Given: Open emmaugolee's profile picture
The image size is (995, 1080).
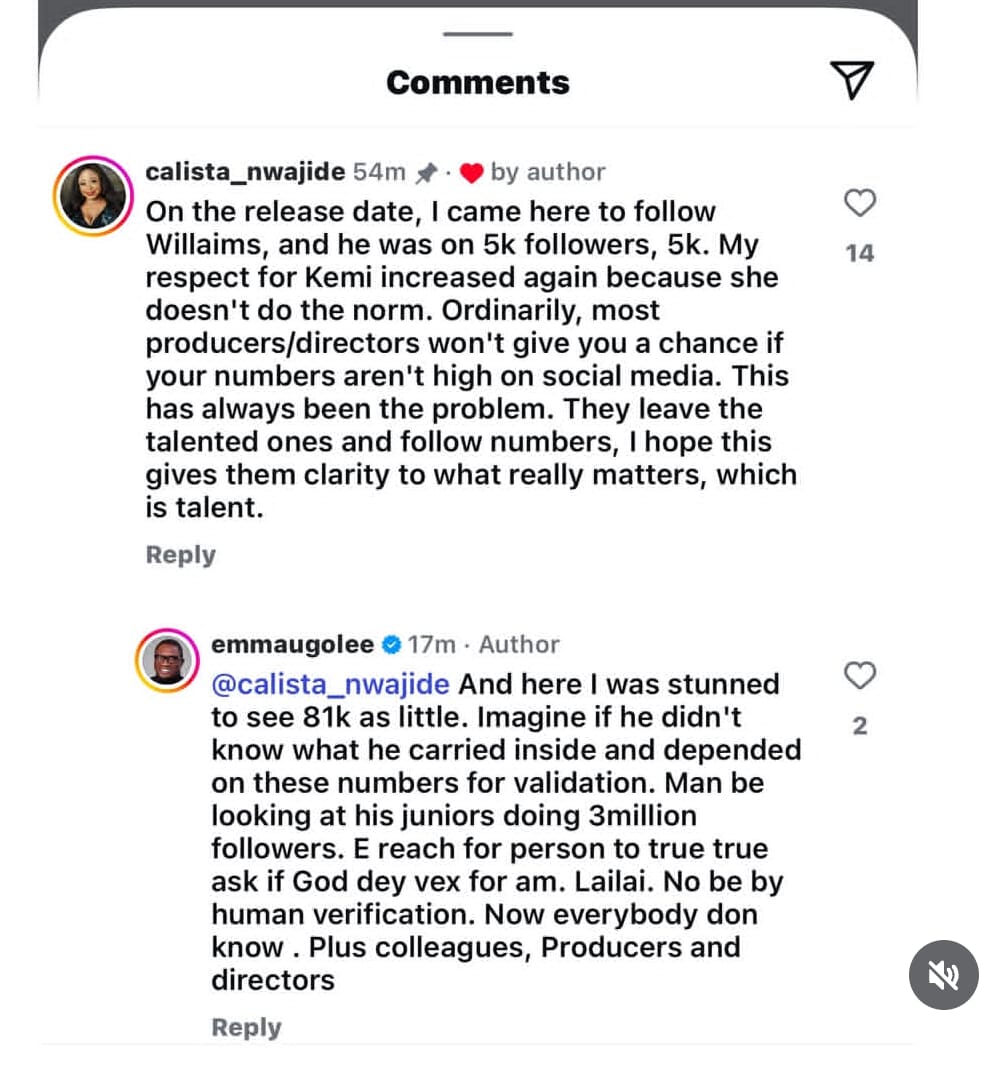Looking at the screenshot, I should (166, 661).
